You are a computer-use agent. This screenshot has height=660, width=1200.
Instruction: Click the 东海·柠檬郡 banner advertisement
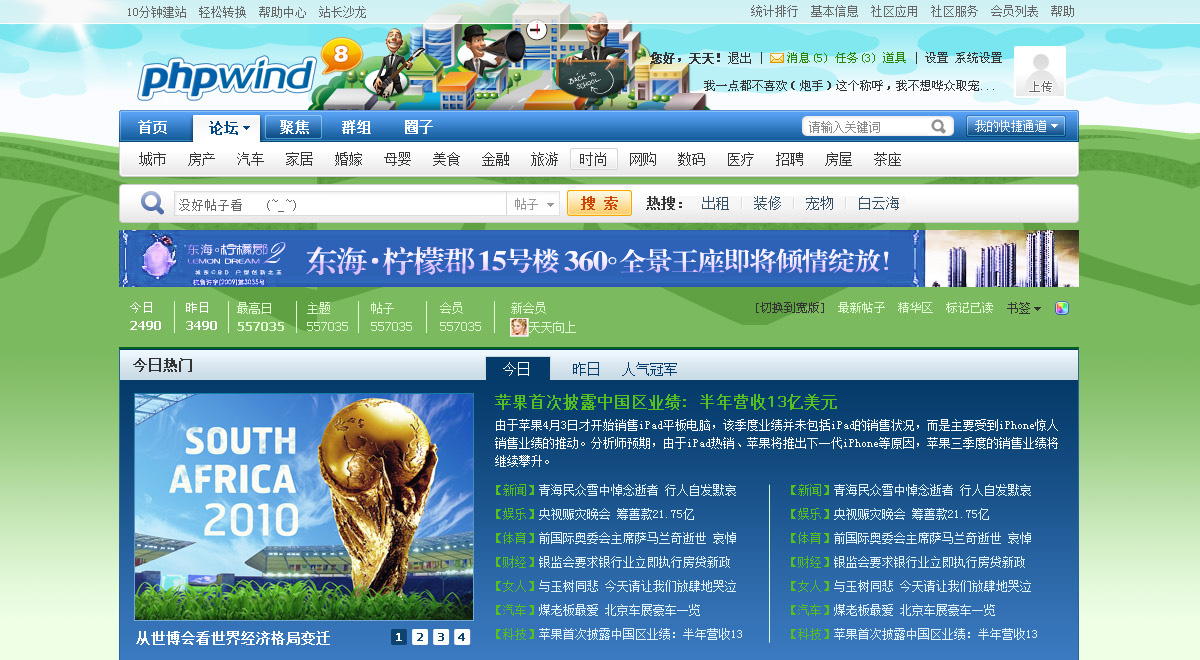(599, 258)
